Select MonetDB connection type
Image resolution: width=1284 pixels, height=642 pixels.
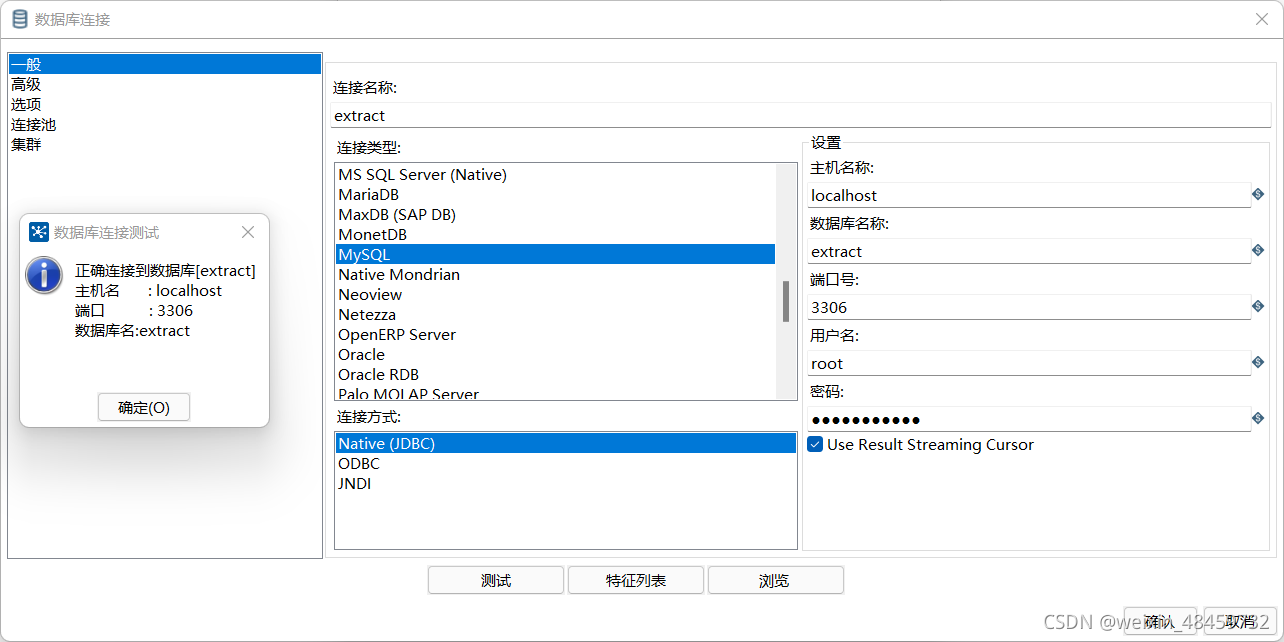[x=555, y=234]
